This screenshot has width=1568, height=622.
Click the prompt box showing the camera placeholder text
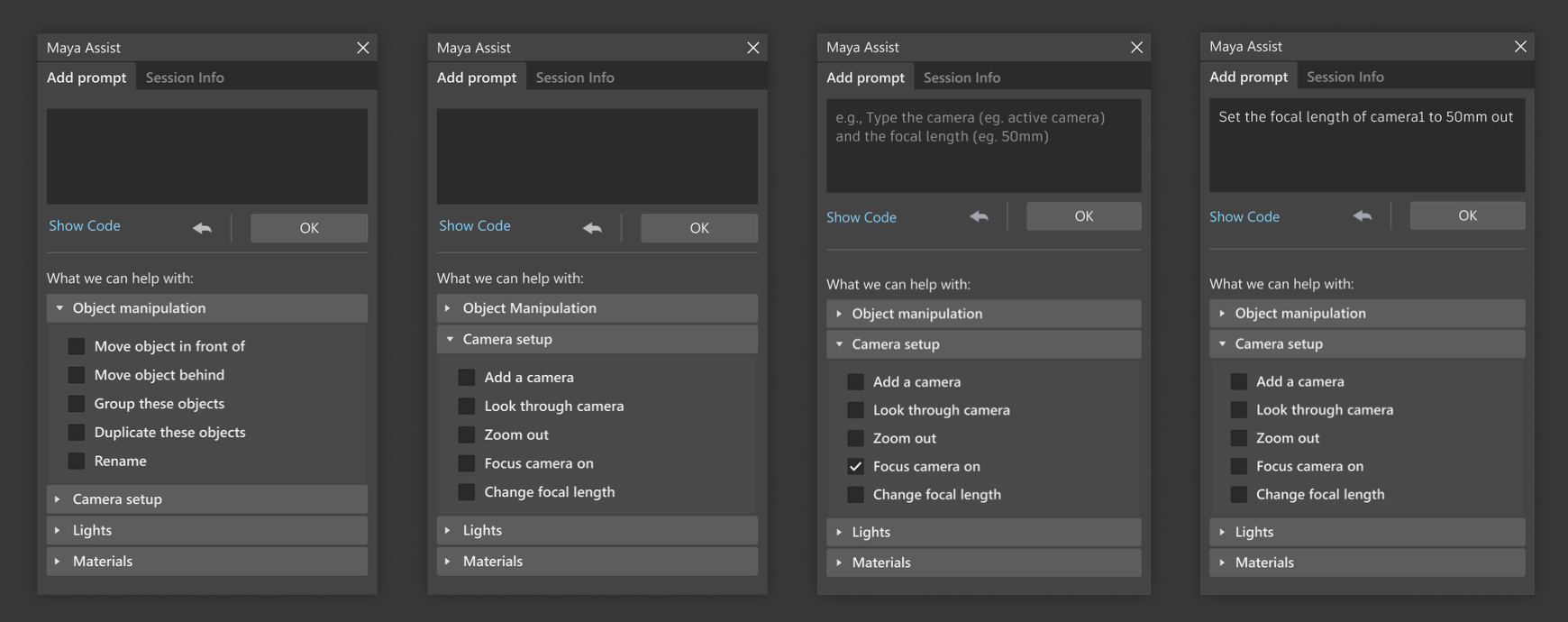[x=984, y=146]
